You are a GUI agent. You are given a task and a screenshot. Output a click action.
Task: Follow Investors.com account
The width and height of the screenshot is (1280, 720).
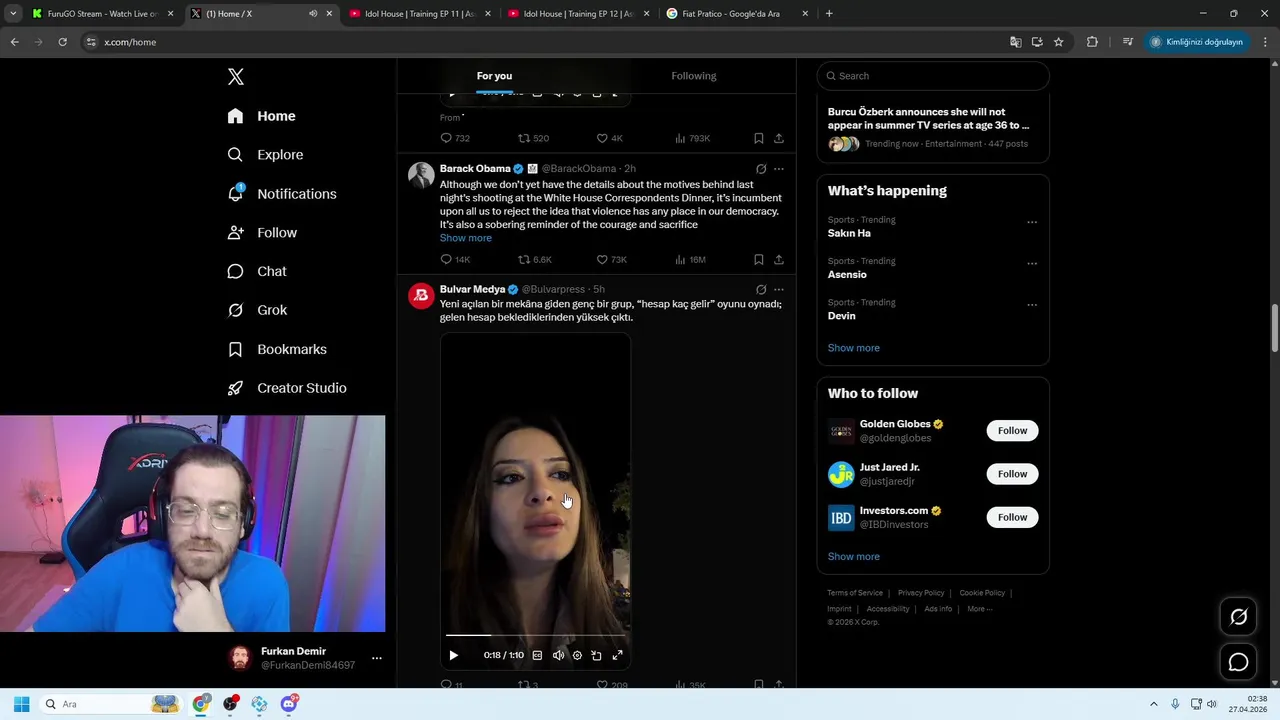click(x=1012, y=517)
